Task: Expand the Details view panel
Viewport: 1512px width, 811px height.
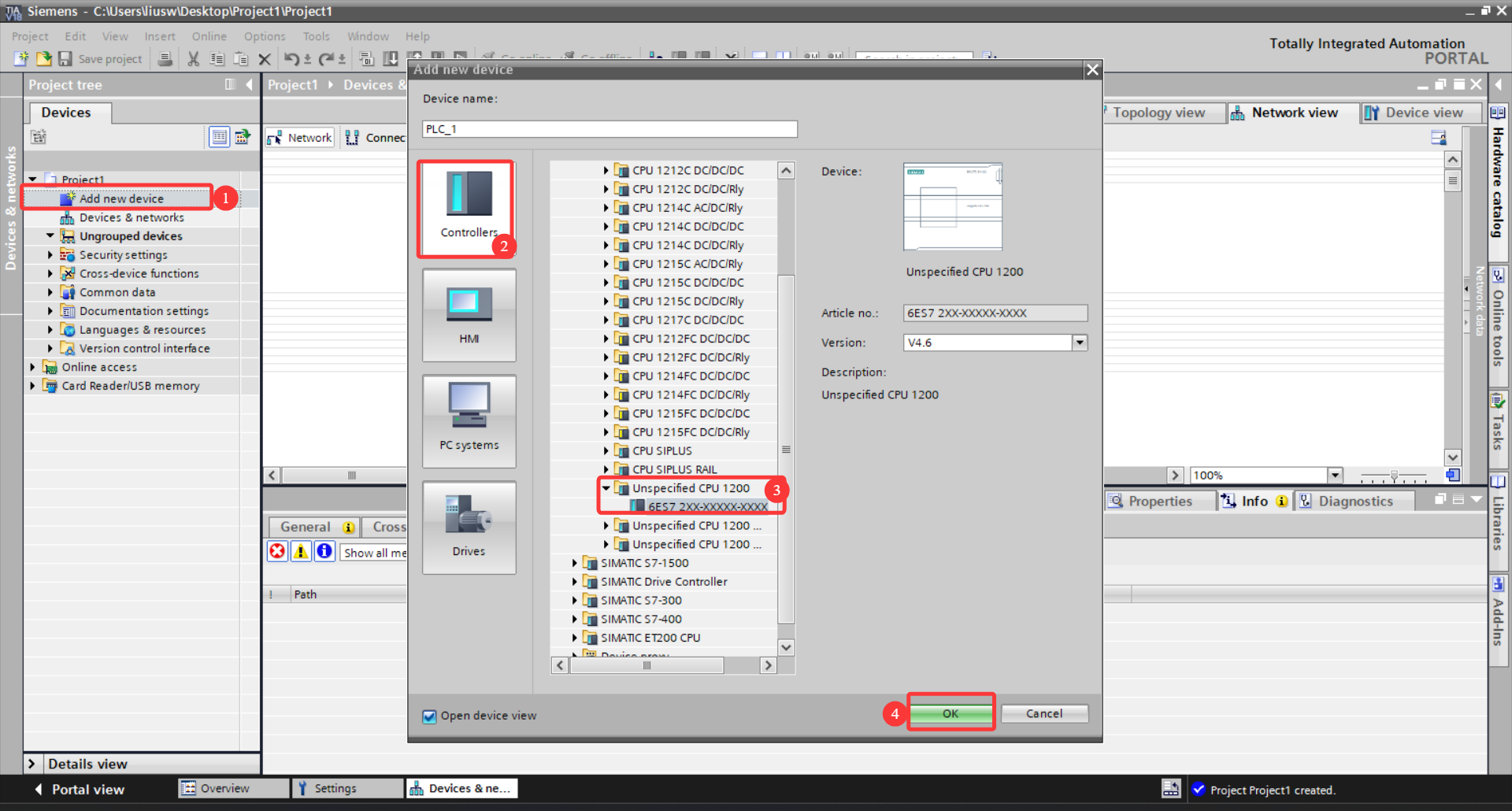Action: 32,764
